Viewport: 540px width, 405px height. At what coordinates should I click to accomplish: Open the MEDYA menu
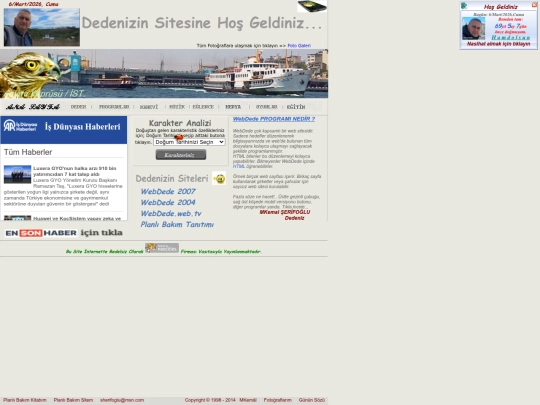click(233, 107)
